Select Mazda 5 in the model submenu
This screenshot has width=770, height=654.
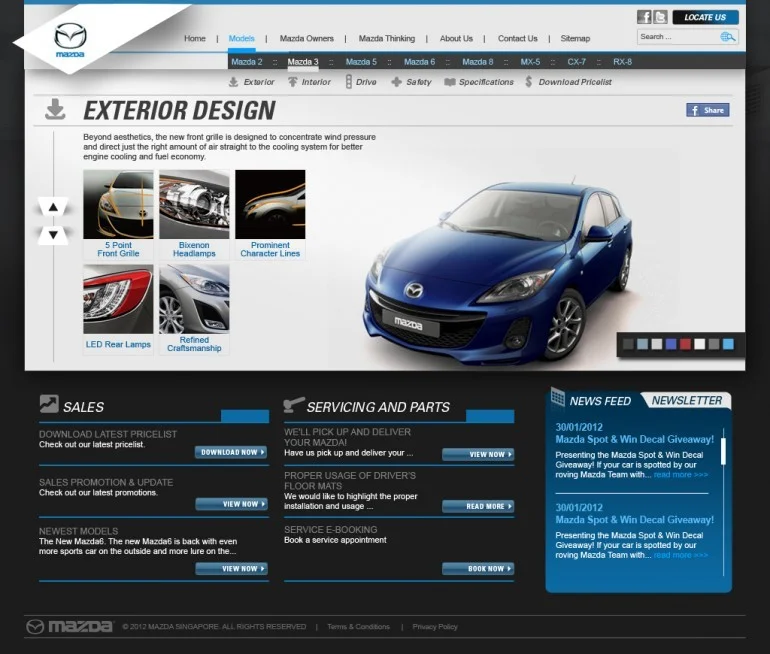coord(361,62)
